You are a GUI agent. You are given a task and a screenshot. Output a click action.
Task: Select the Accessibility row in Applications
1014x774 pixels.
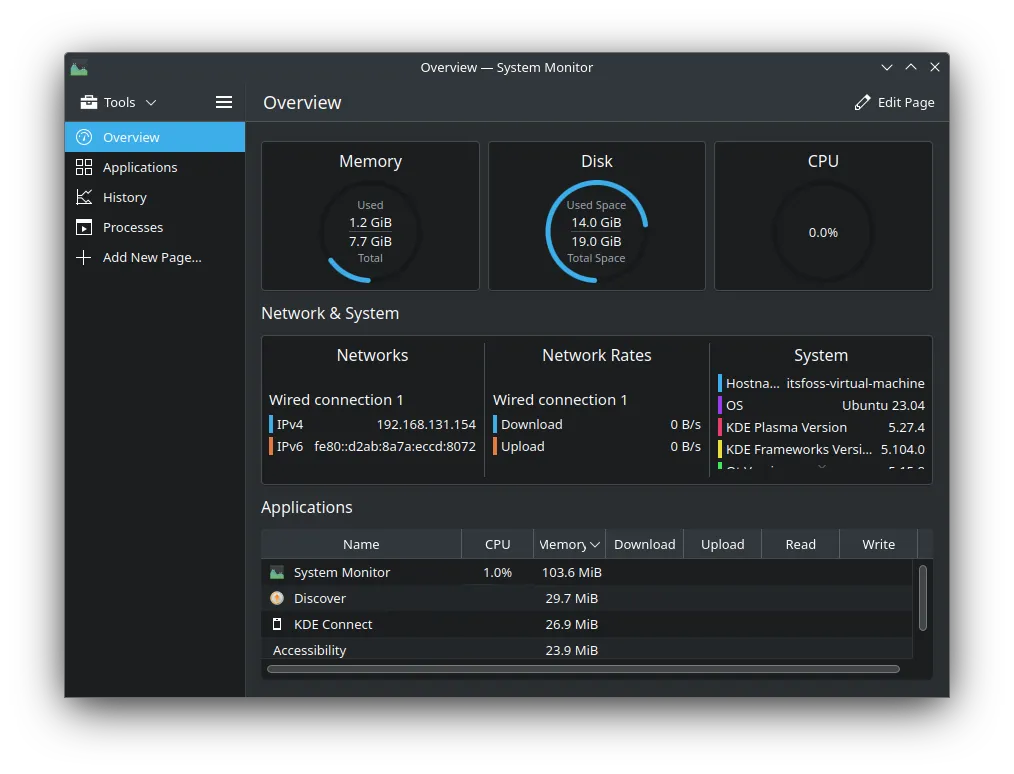pos(310,650)
